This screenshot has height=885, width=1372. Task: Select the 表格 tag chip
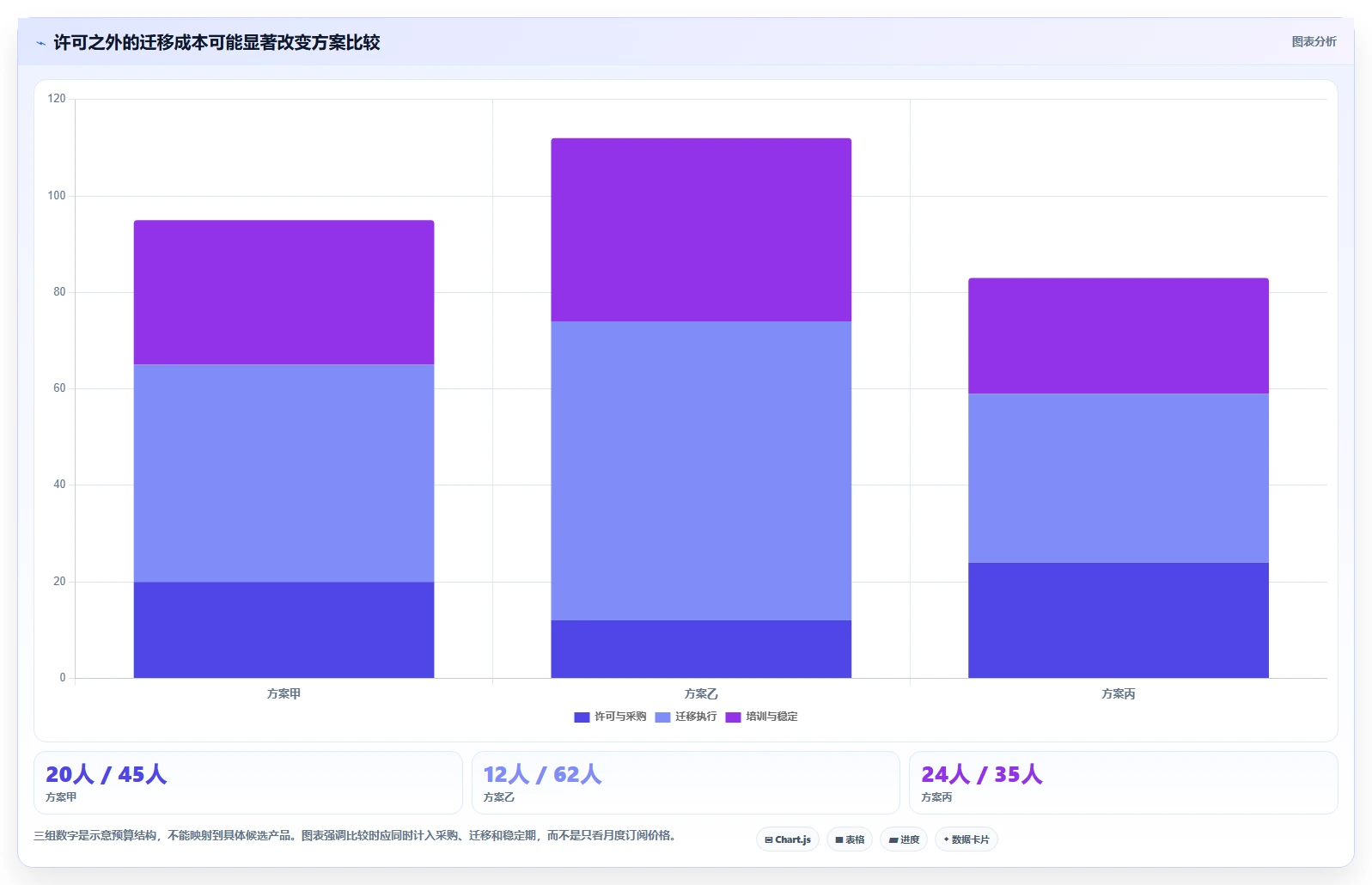(x=850, y=839)
